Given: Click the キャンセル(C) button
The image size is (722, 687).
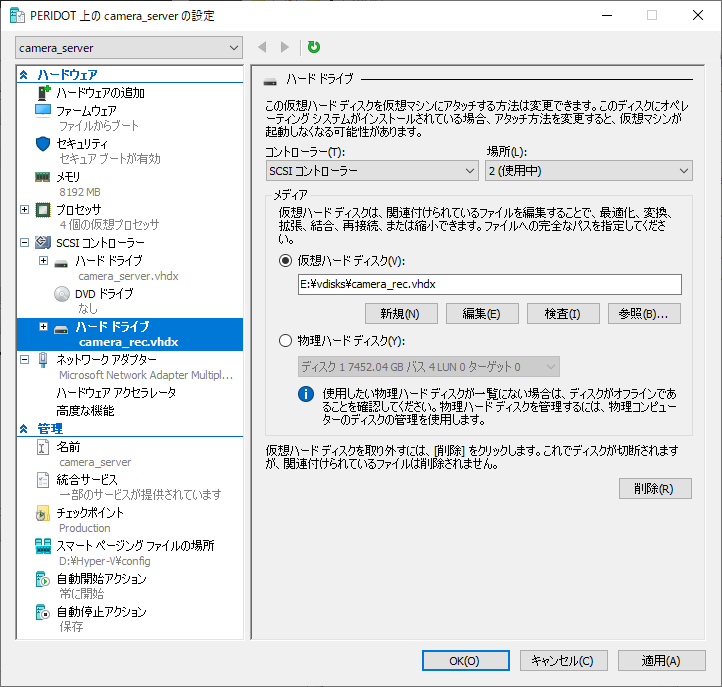Looking at the screenshot, I should click(x=564, y=661).
